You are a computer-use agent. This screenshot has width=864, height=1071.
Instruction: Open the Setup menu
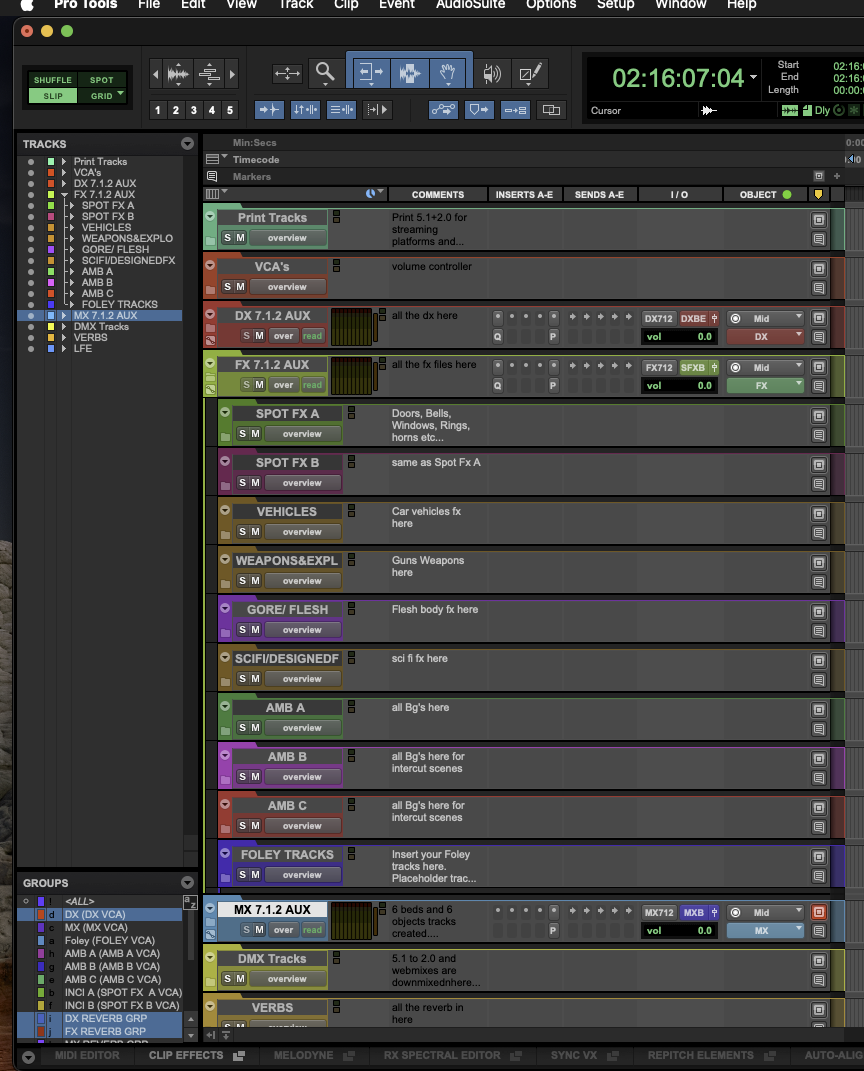point(615,5)
